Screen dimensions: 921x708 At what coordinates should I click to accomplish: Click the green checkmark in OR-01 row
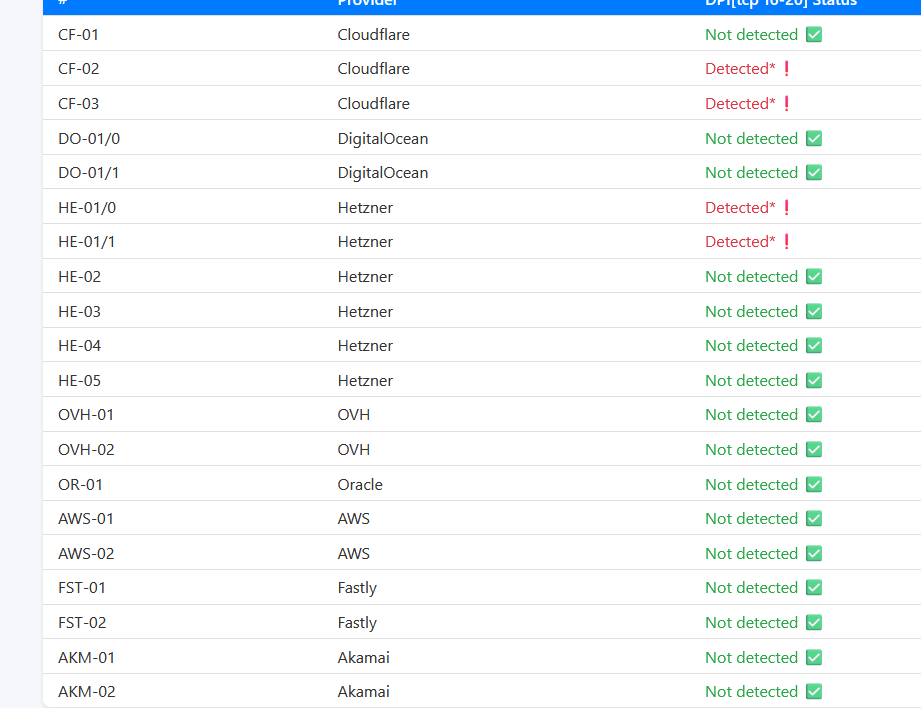pyautogui.click(x=814, y=485)
